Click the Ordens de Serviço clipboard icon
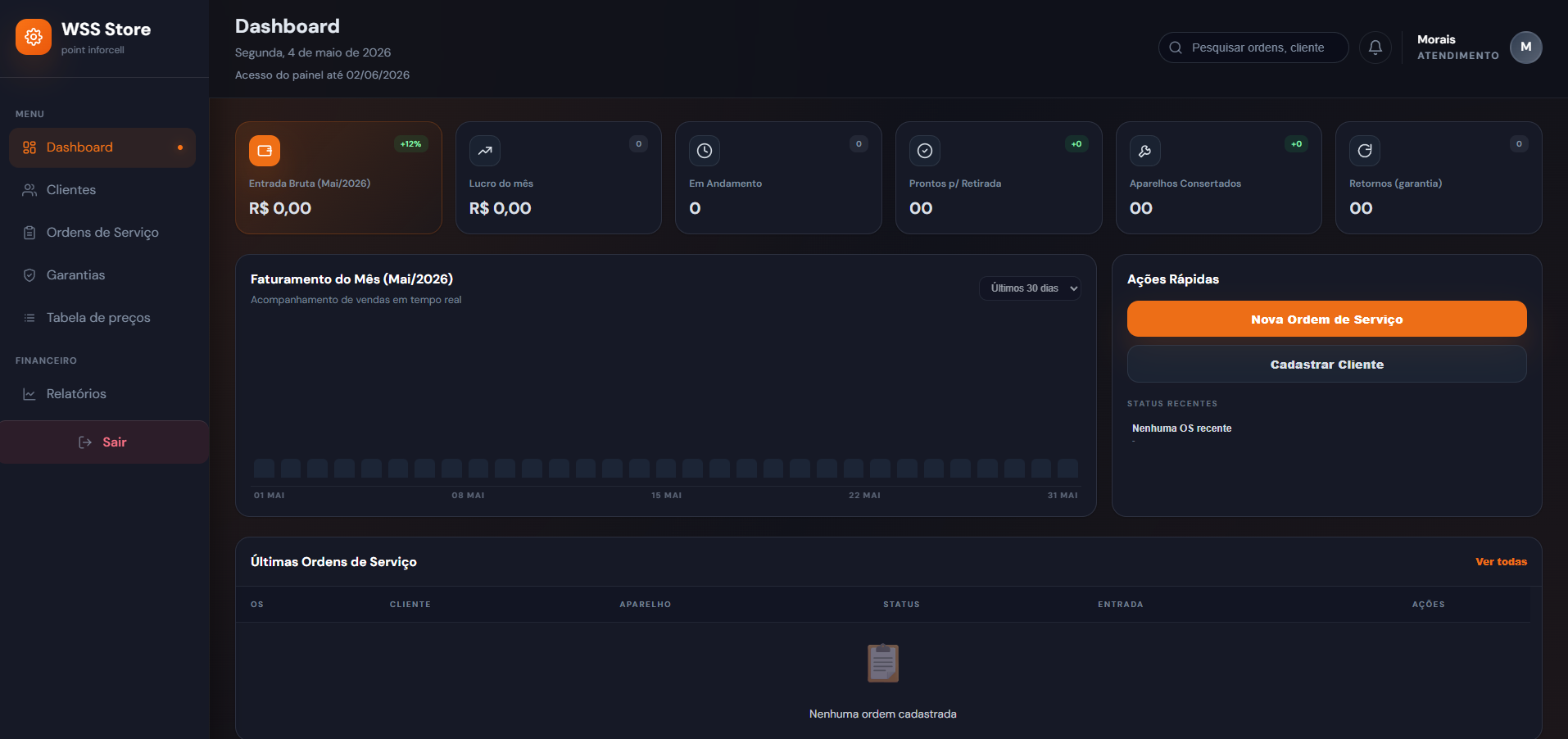This screenshot has height=739, width=1568. (x=29, y=233)
